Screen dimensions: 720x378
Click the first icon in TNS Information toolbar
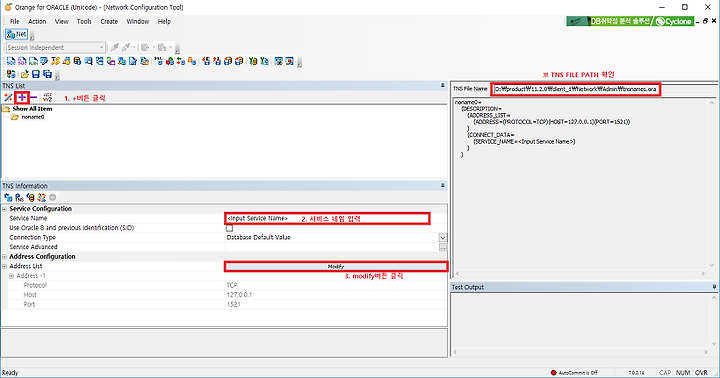[x=8, y=197]
